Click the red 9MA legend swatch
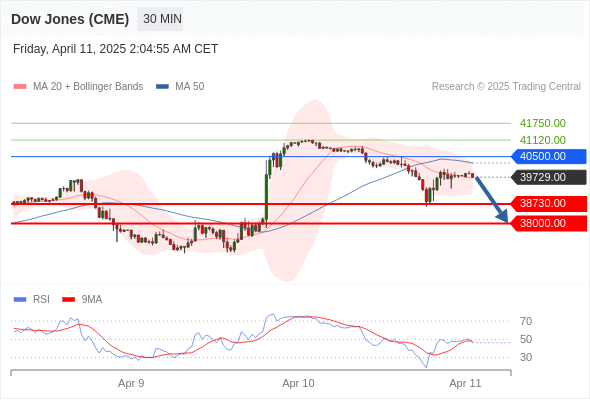 [x=68, y=300]
